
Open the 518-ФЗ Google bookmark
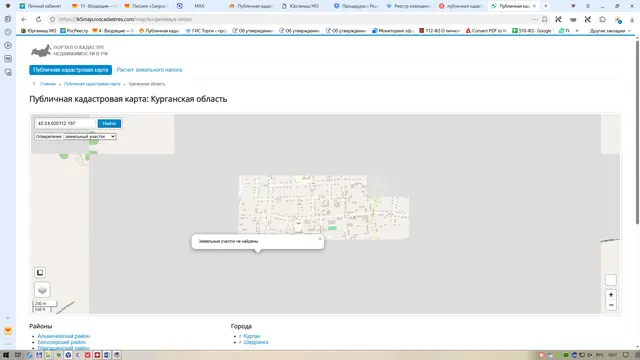532,31
